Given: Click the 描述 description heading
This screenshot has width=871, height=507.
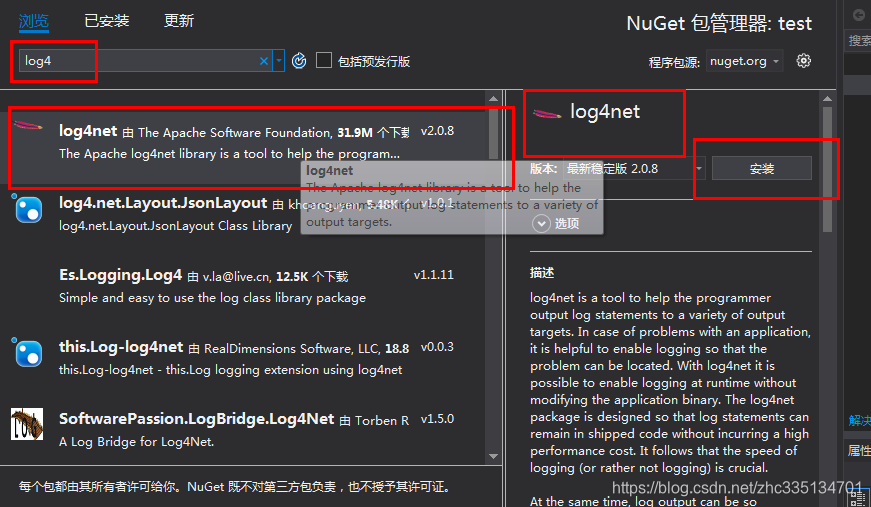Looking at the screenshot, I should [x=542, y=273].
